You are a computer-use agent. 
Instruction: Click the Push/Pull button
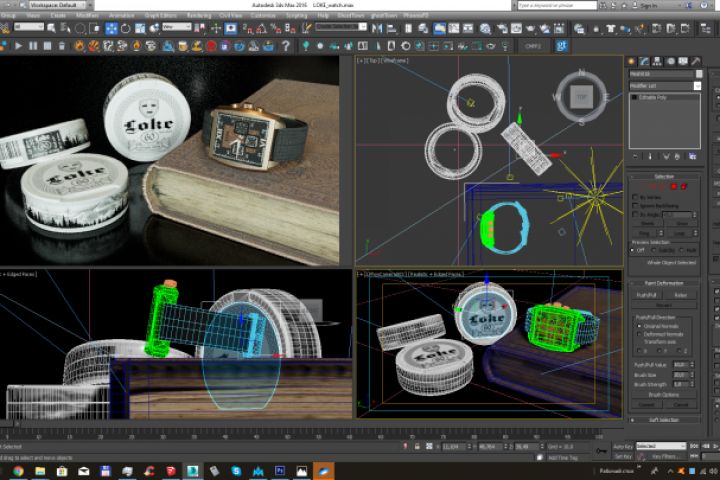point(647,295)
